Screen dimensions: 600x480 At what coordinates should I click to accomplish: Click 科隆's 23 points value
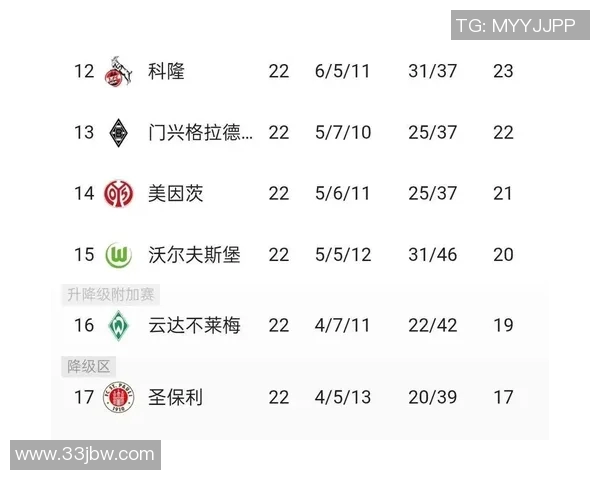tap(503, 72)
